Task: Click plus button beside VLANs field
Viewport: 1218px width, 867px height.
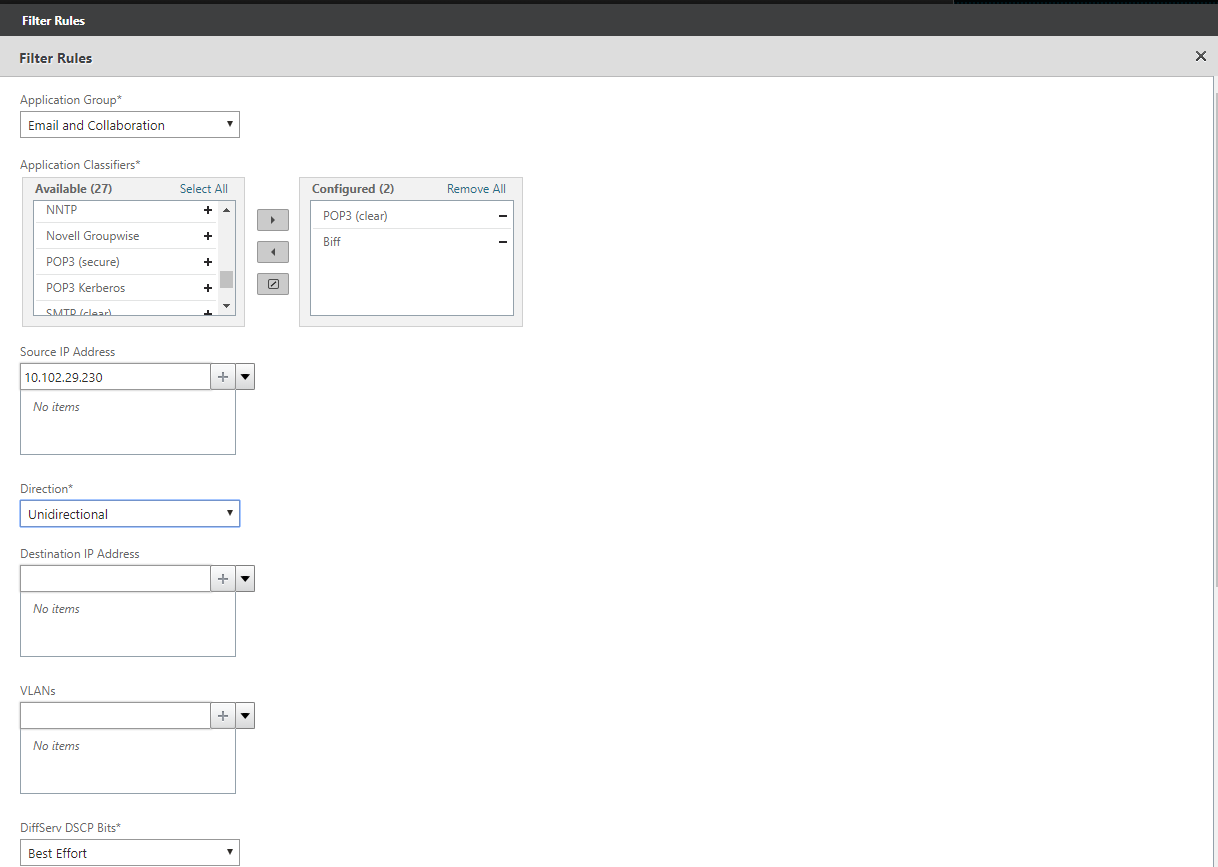Action: (223, 716)
